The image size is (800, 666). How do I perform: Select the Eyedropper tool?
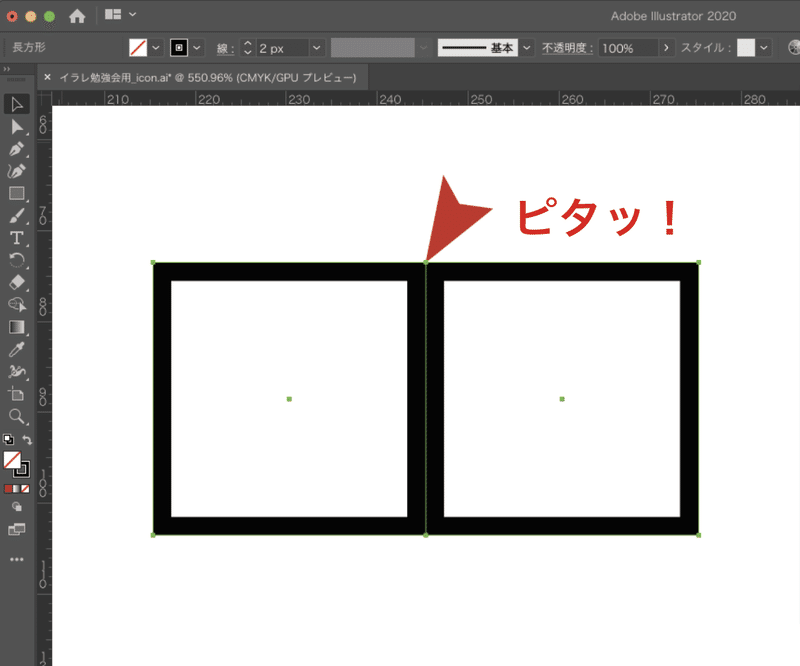[x=17, y=350]
